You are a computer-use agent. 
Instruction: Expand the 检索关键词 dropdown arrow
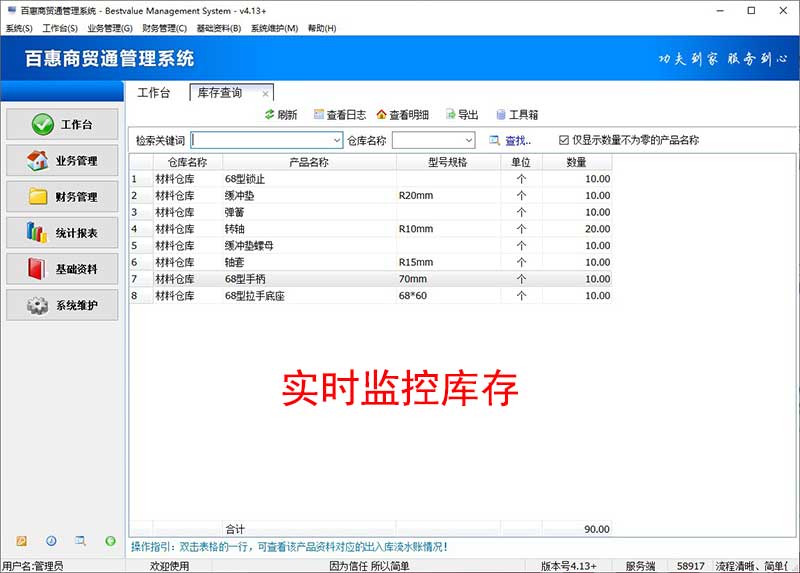[x=337, y=140]
